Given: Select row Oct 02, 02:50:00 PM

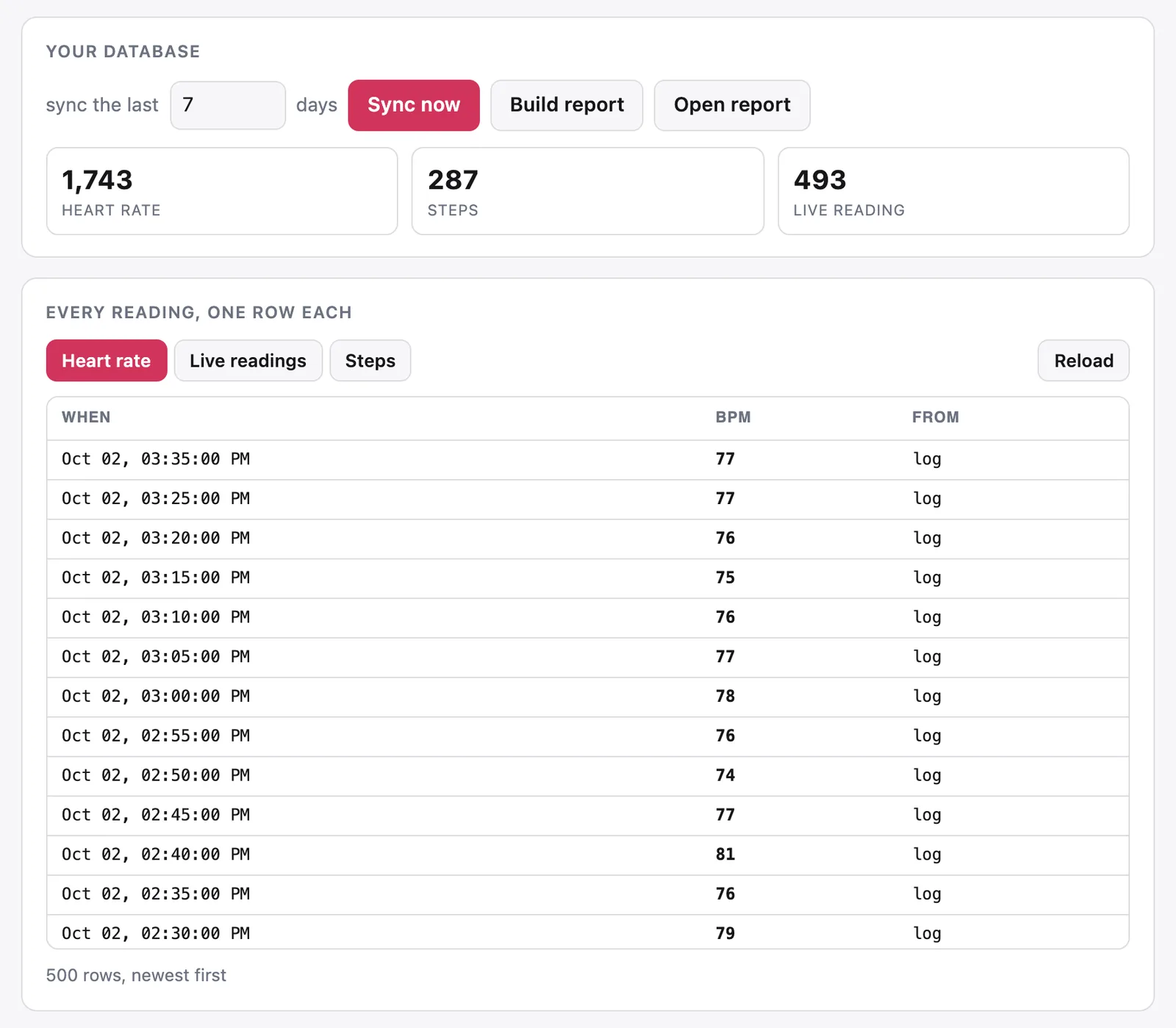Looking at the screenshot, I should click(x=588, y=777).
